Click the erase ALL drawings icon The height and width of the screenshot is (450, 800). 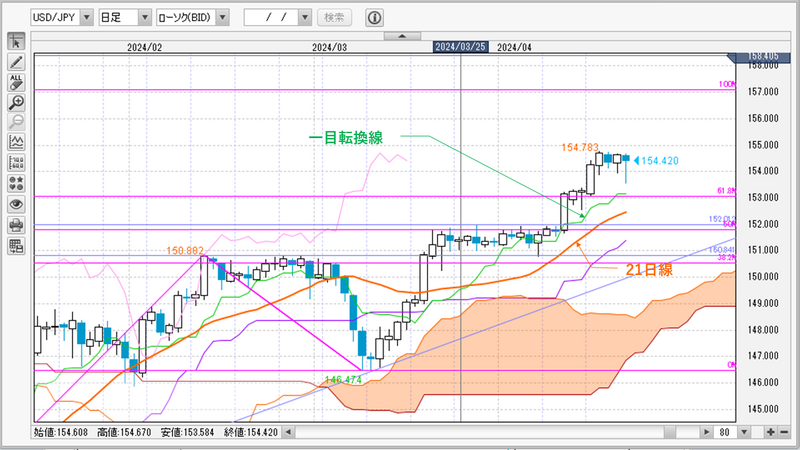point(16,82)
